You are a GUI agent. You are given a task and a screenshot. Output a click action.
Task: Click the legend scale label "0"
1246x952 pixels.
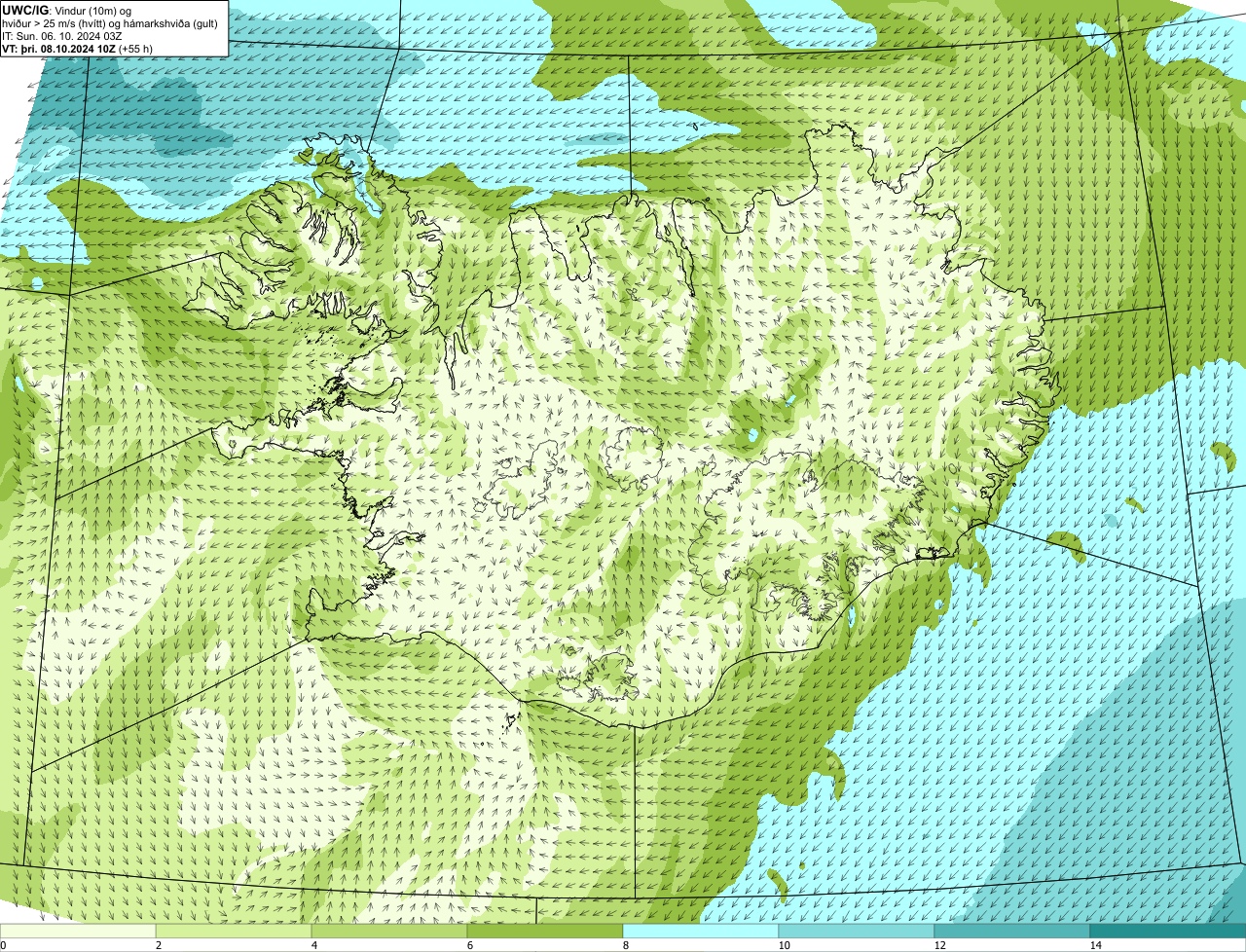pos(3,945)
